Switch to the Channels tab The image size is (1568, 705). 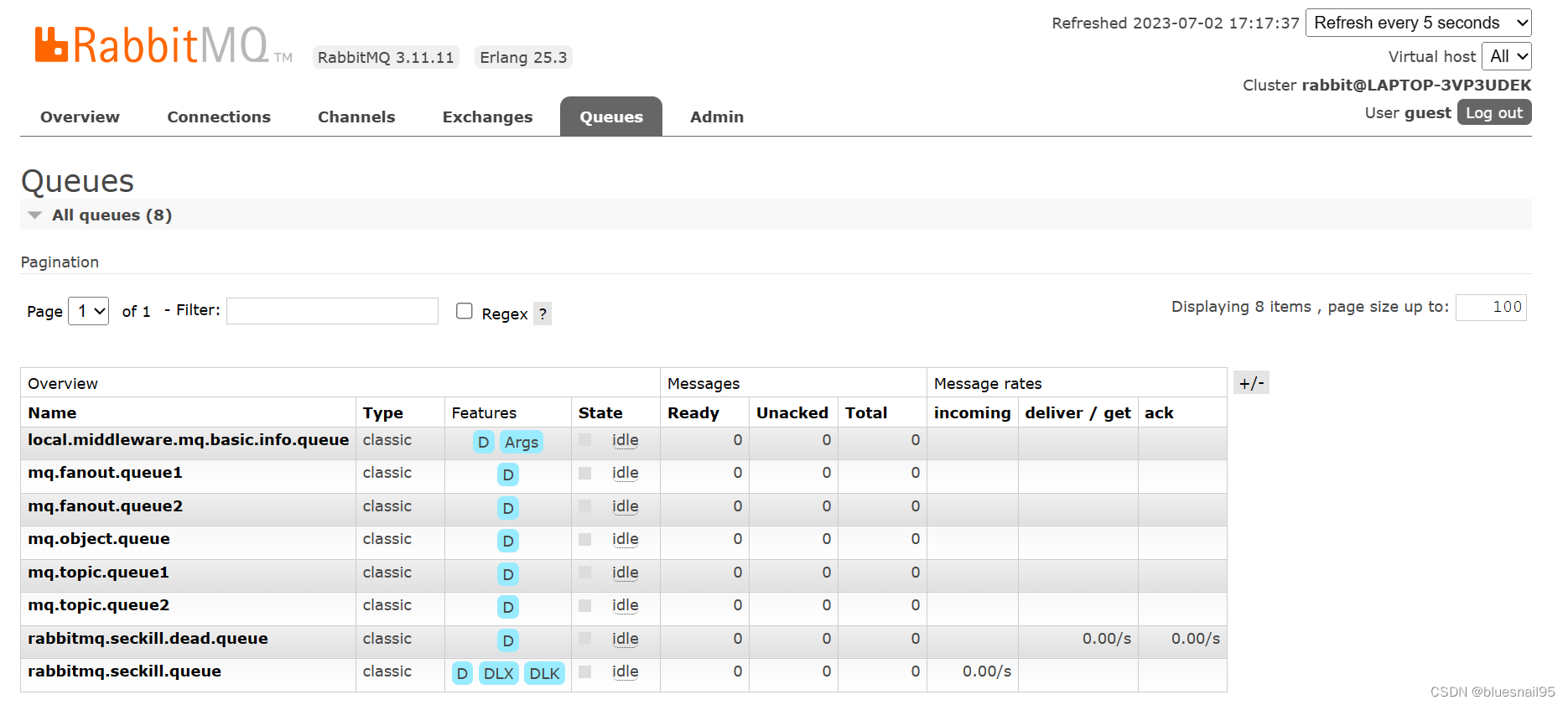click(x=356, y=117)
